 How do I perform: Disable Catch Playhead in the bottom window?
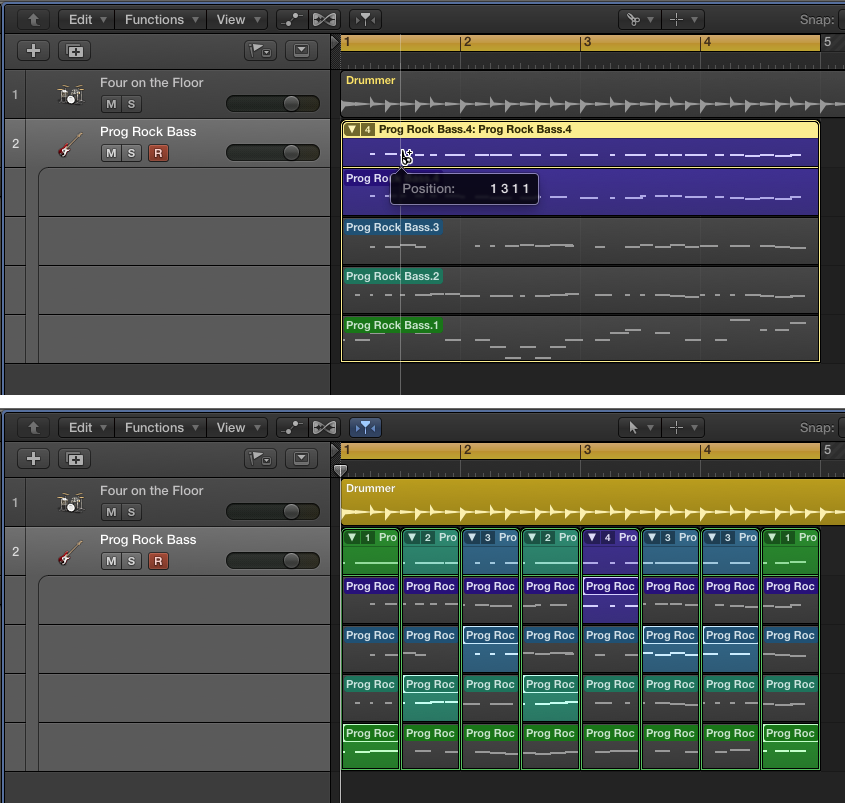click(x=365, y=428)
